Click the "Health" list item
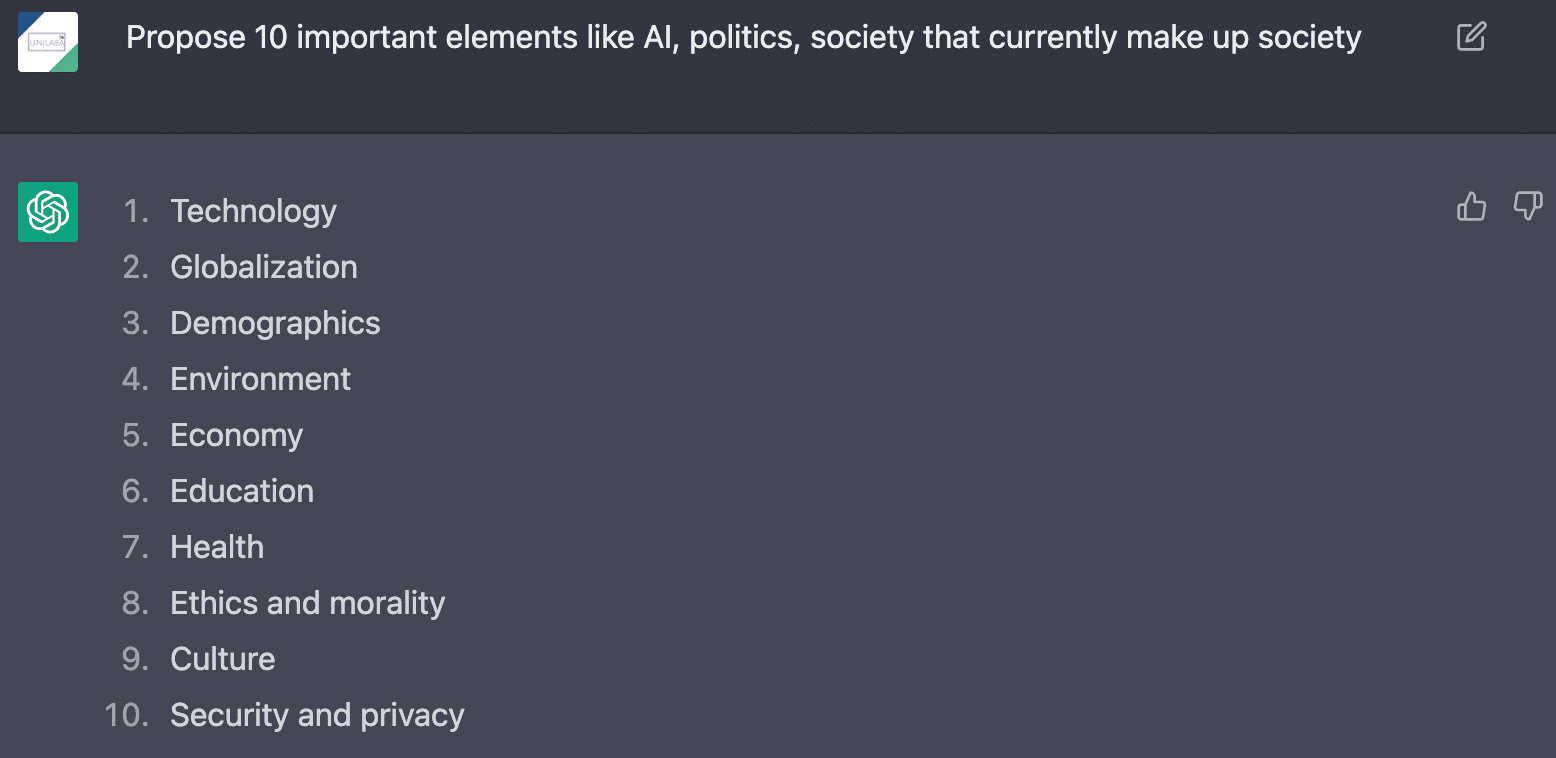Screen dimensions: 1556x758 pyautogui.click(x=217, y=547)
